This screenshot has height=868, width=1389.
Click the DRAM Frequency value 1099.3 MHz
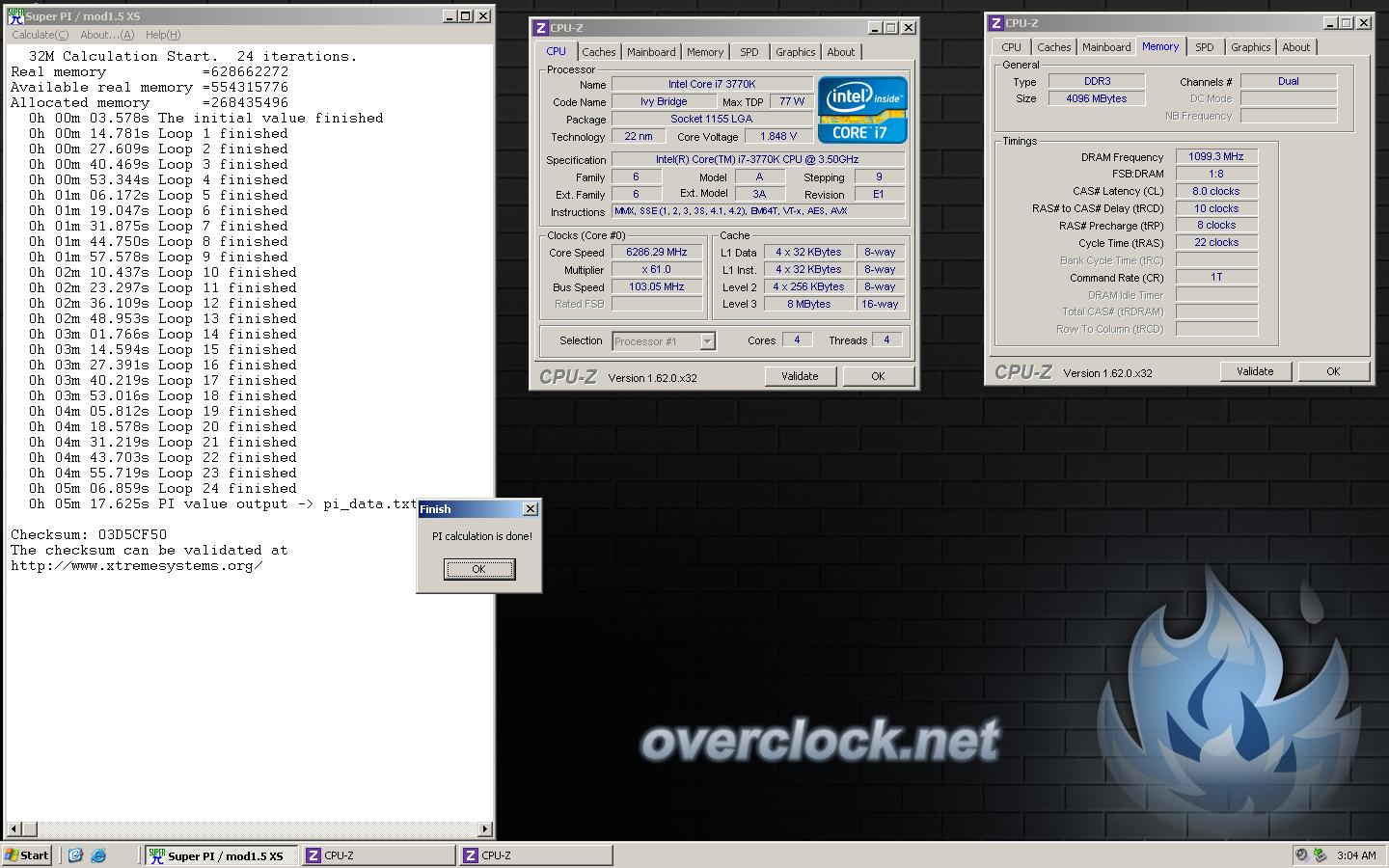(x=1216, y=156)
